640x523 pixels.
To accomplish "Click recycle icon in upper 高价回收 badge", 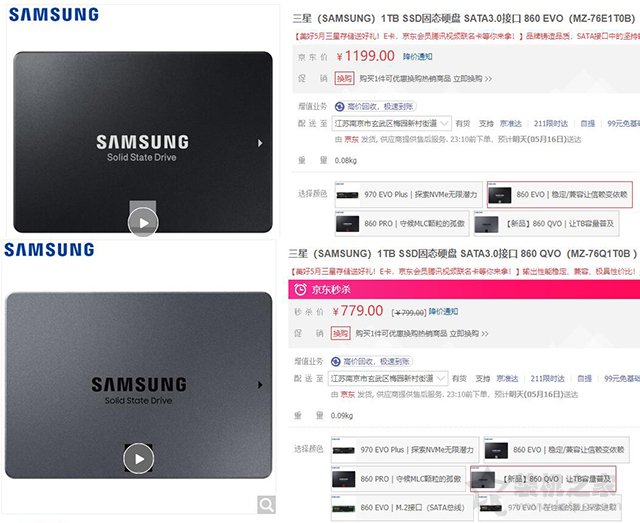I will tap(340, 107).
